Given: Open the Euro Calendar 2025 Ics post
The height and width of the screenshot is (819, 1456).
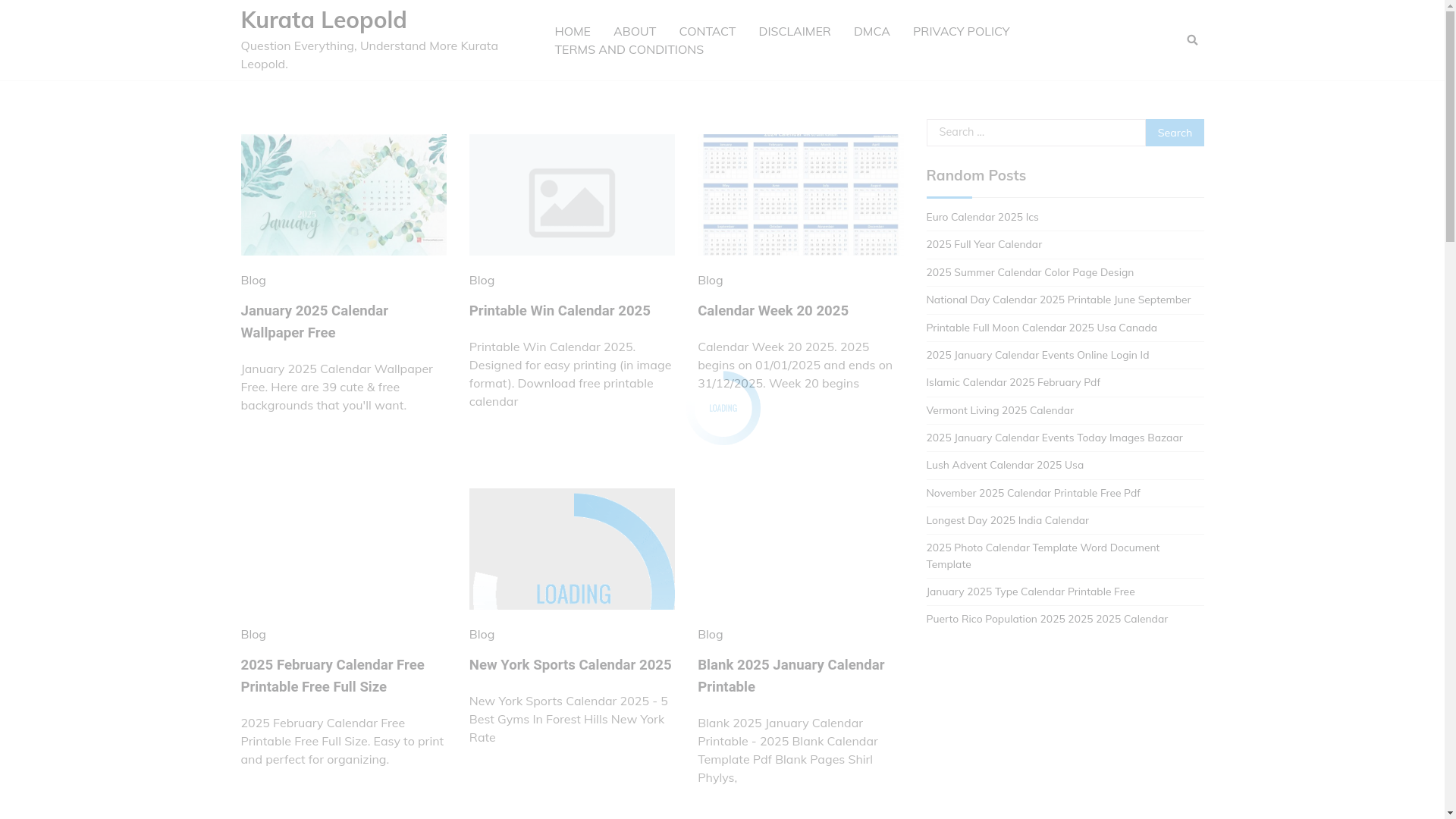Looking at the screenshot, I should 982,217.
